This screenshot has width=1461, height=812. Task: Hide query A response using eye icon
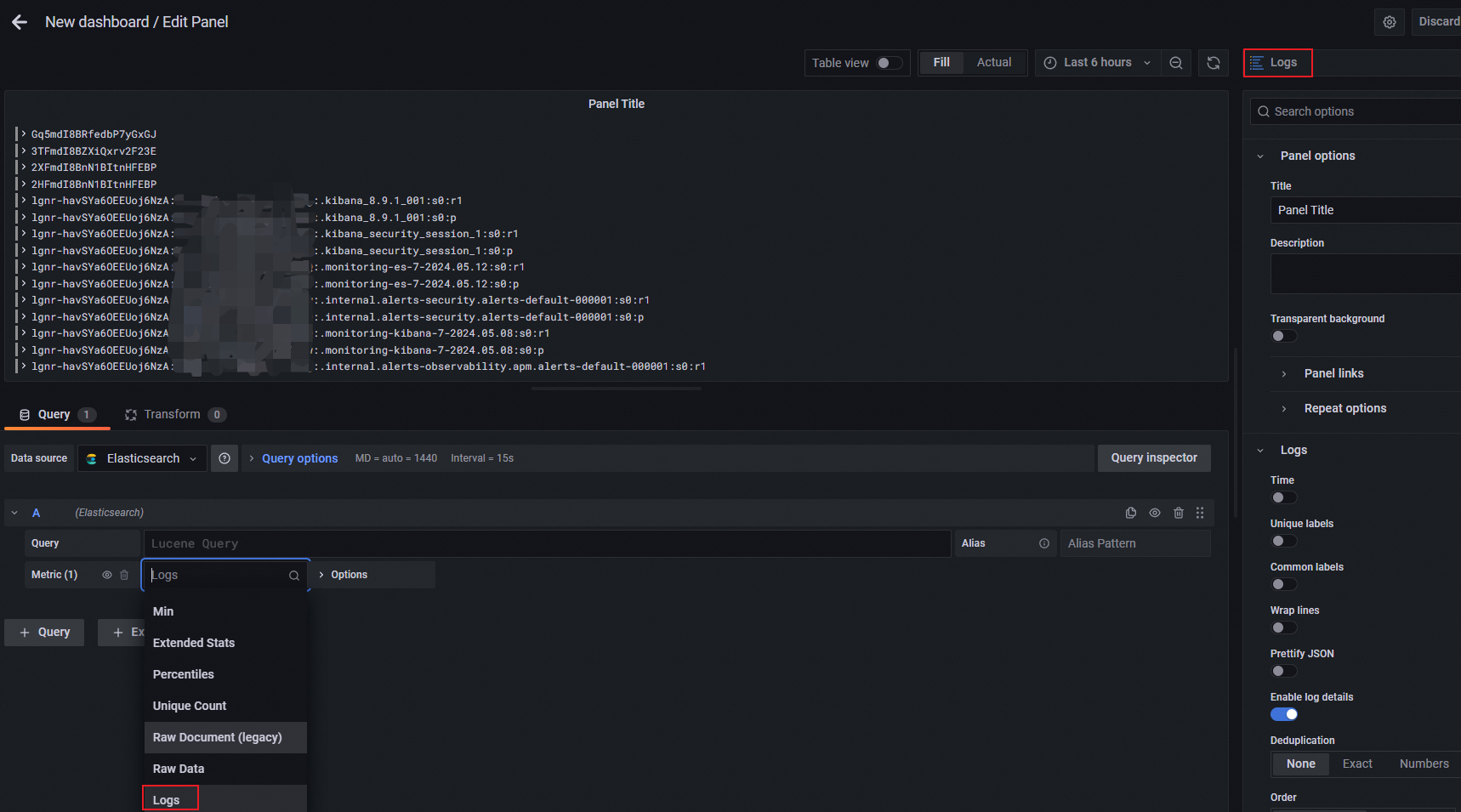(1154, 513)
